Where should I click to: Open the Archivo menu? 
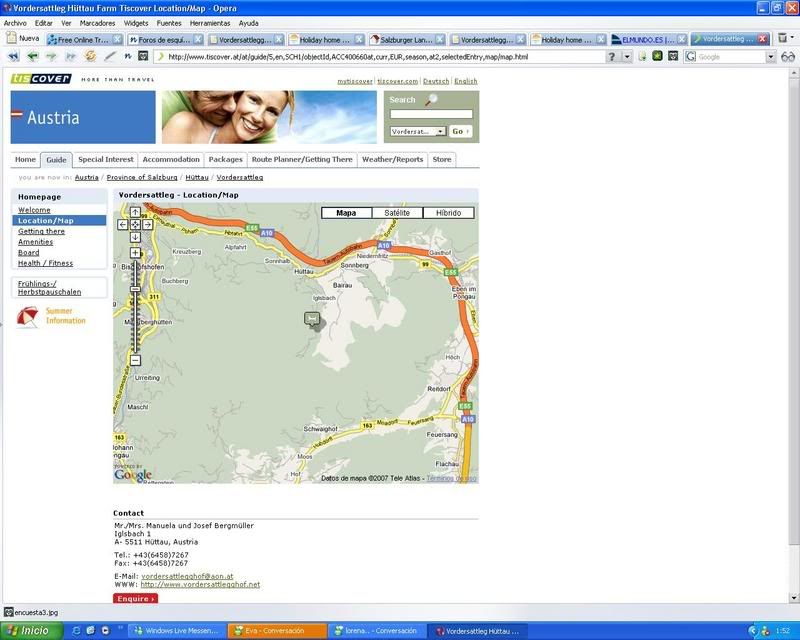pos(15,23)
